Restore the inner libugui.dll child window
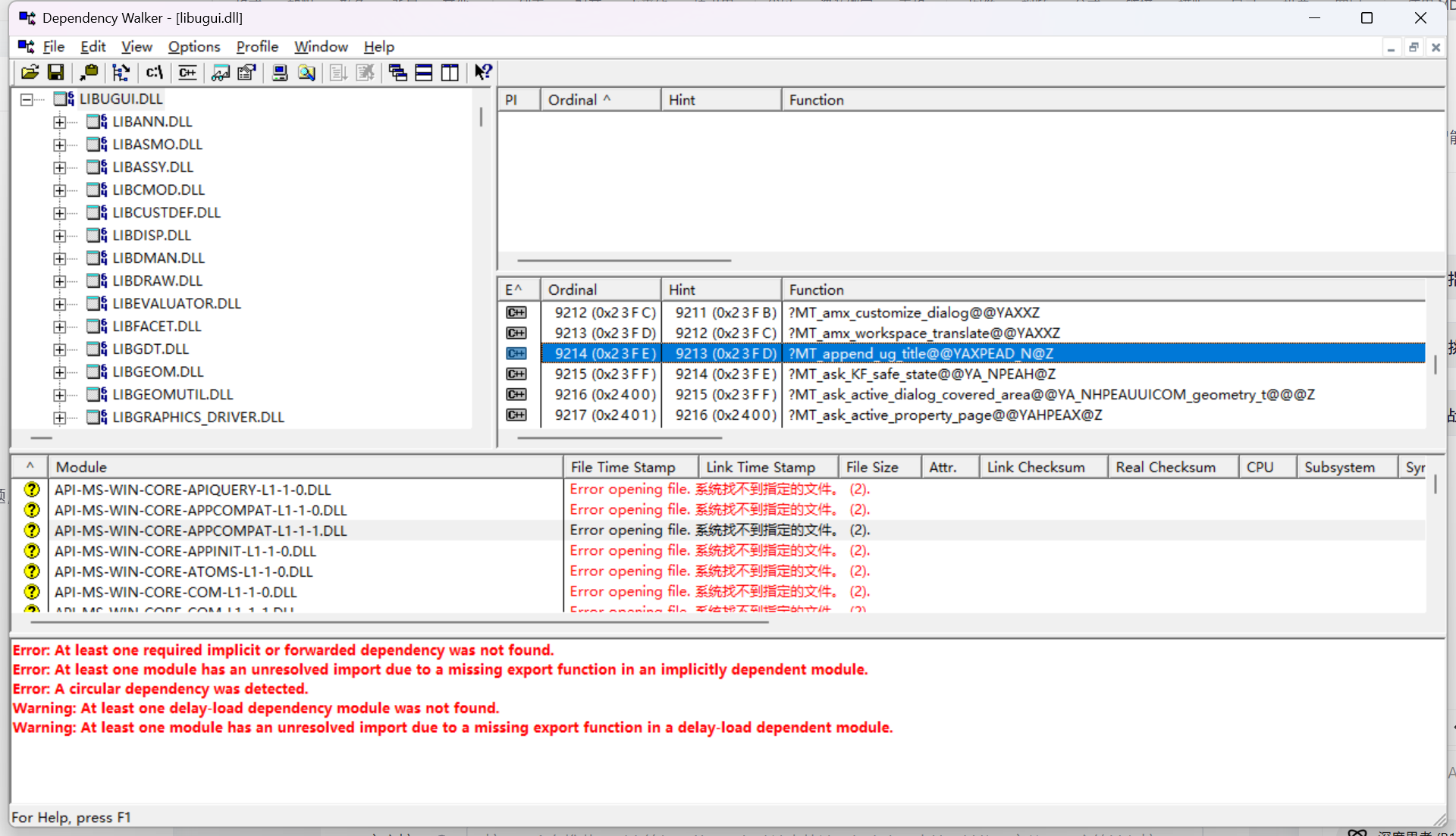The width and height of the screenshot is (1456, 836). 1414,48
